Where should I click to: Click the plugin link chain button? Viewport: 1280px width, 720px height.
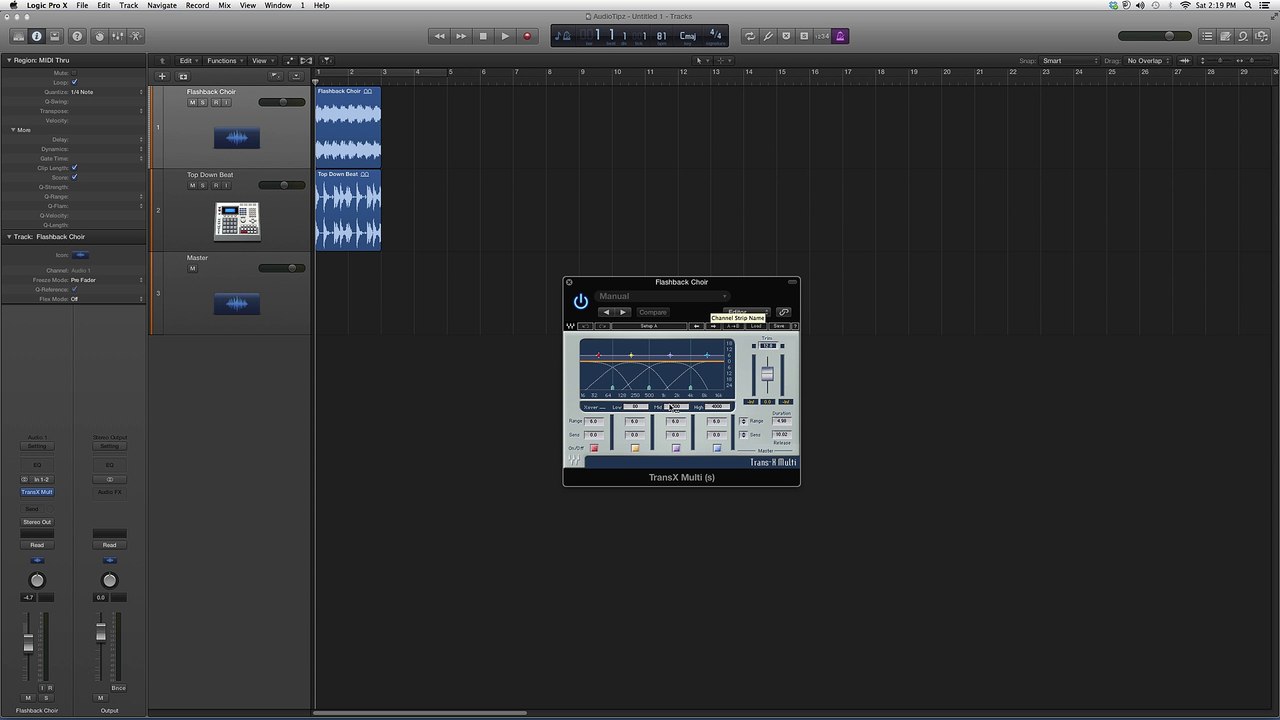(783, 312)
